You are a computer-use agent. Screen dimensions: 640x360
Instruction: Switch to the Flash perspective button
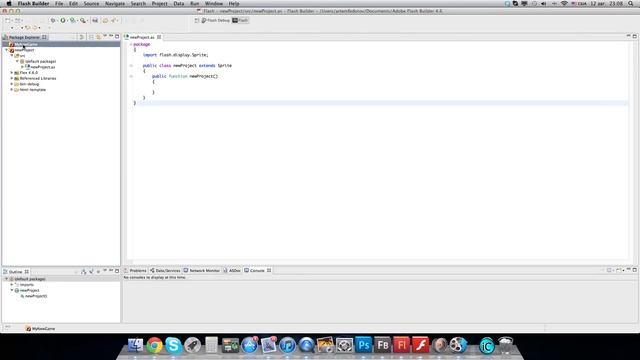pos(240,20)
